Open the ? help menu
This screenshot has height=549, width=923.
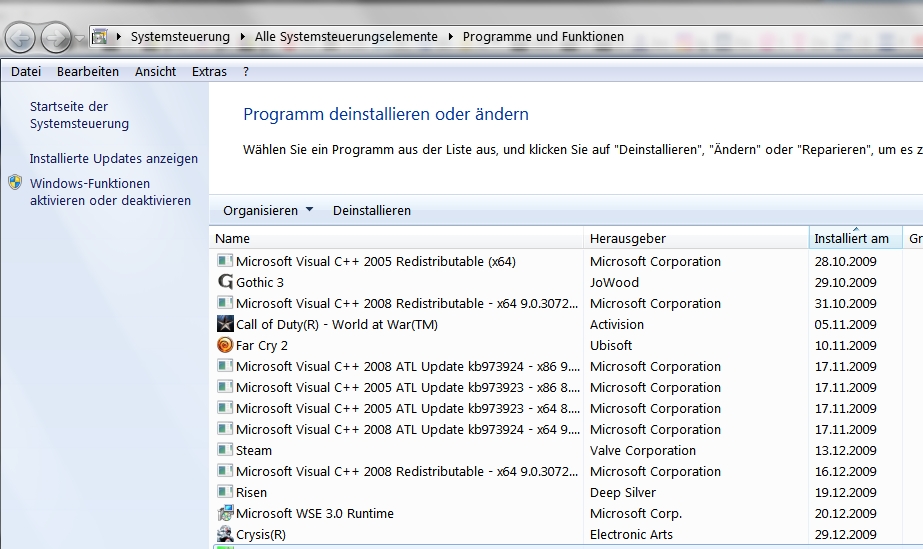point(245,72)
